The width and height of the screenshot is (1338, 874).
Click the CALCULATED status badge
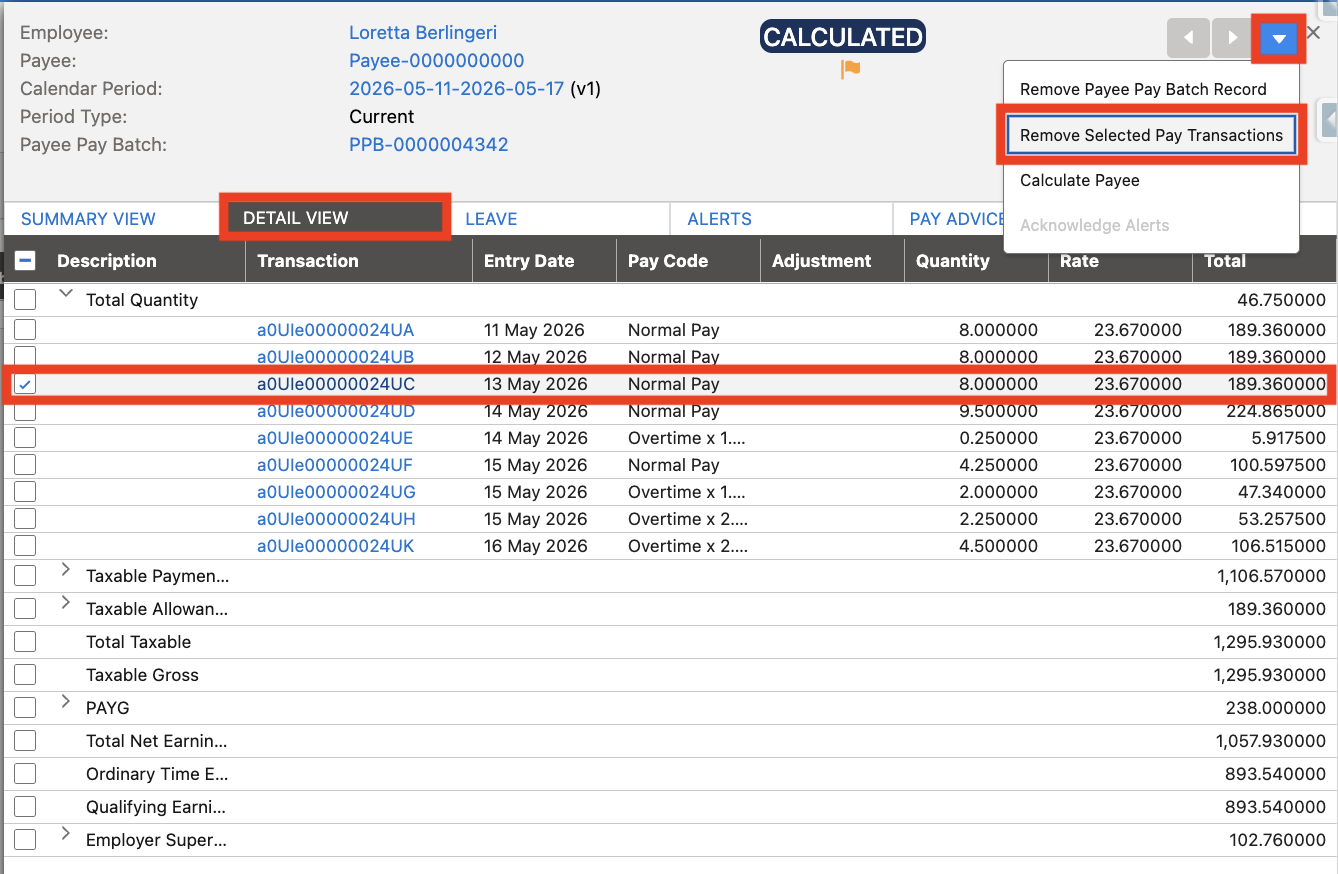[x=842, y=37]
